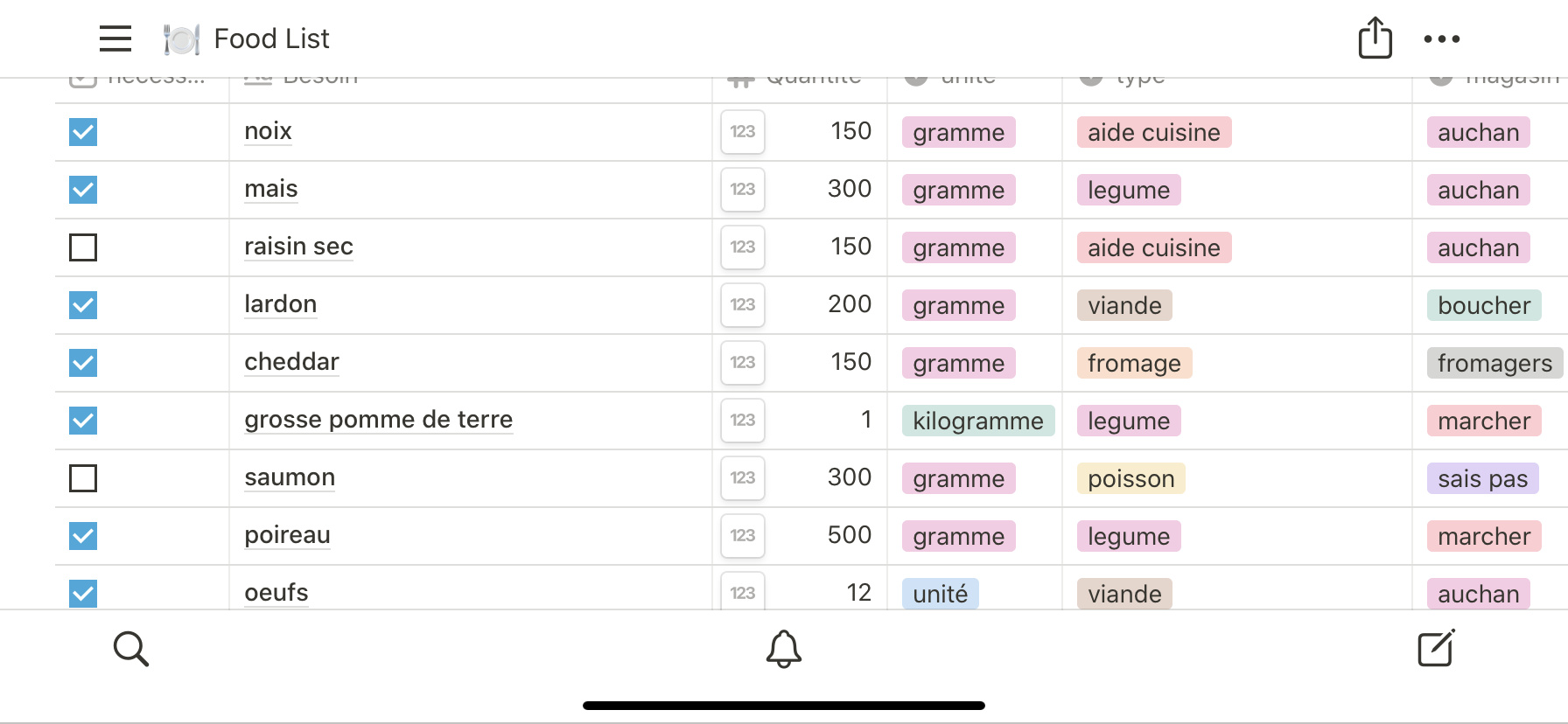Open kilogramme unit select for pomme de terre
The height and width of the screenshot is (724, 1568).
click(x=977, y=421)
